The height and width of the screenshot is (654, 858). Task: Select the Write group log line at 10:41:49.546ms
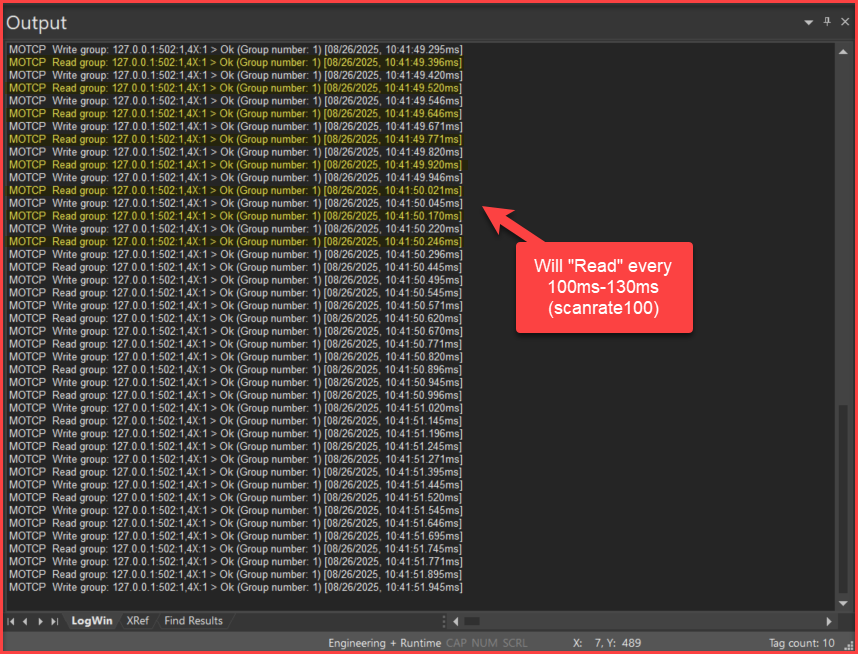click(x=236, y=101)
